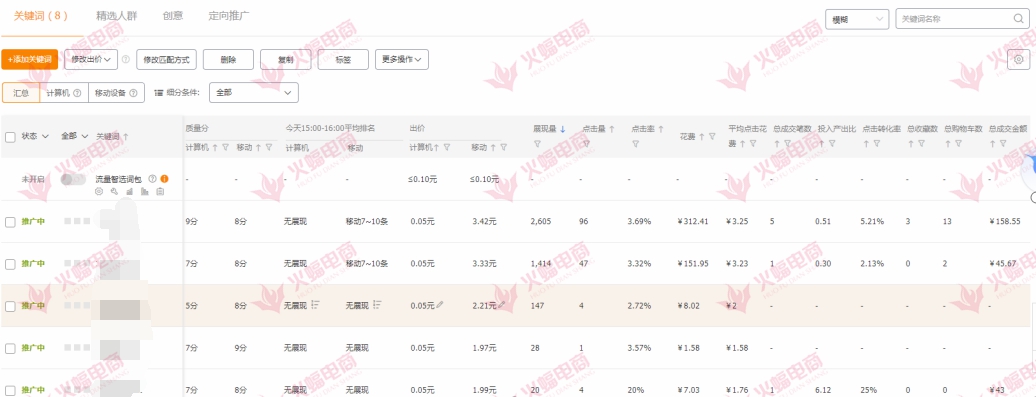
Task: Open ranking list icon in highlighted row's 计算机 column
Action: point(315,305)
